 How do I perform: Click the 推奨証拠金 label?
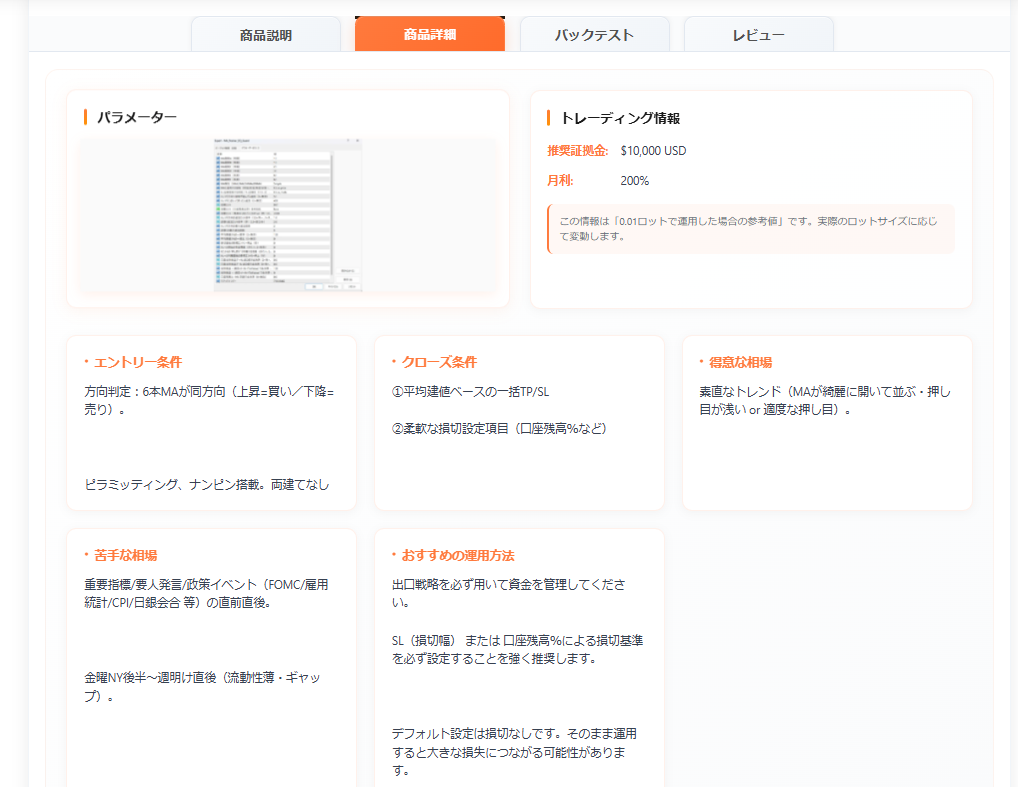(577, 151)
